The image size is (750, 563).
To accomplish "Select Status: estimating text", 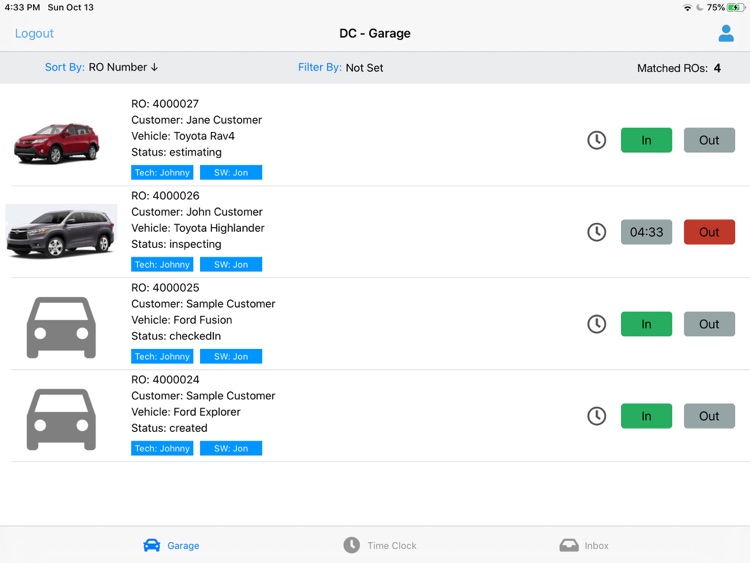I will pos(176,153).
